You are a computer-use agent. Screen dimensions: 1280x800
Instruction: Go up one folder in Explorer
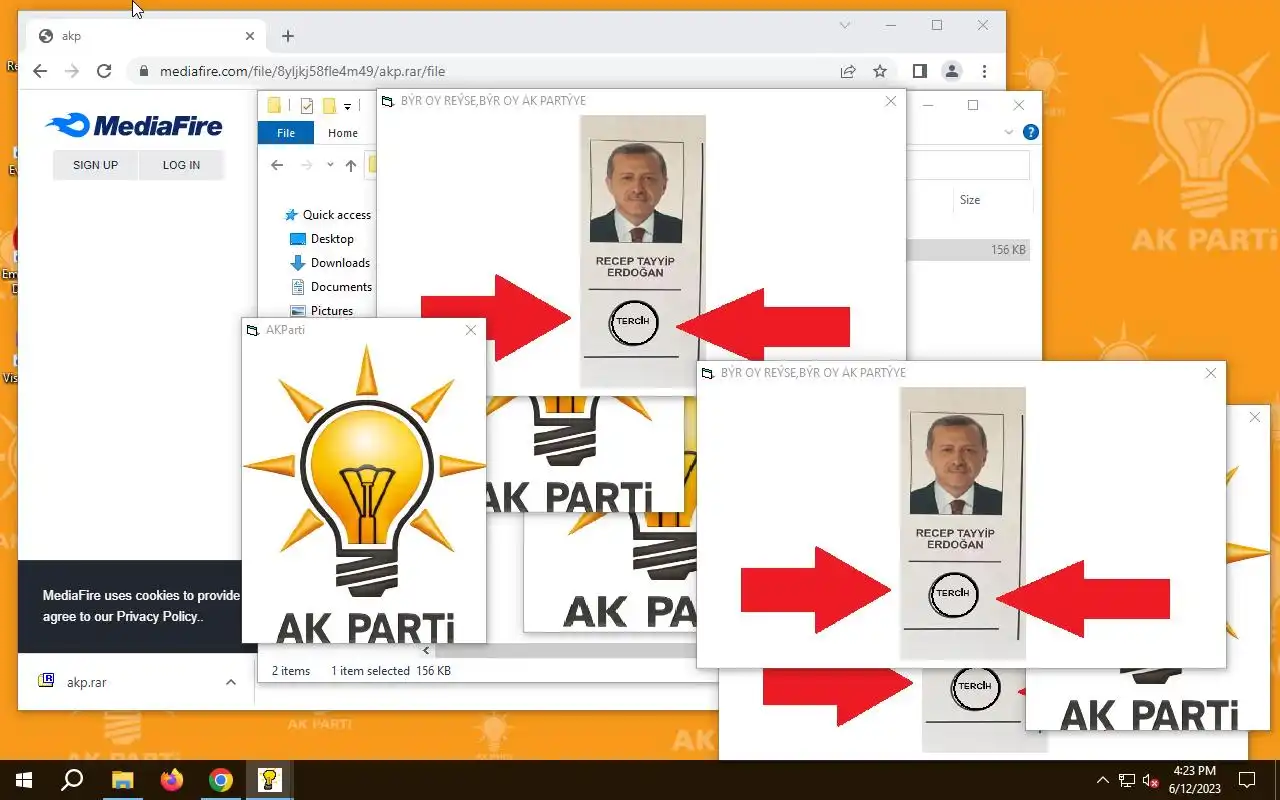point(351,165)
